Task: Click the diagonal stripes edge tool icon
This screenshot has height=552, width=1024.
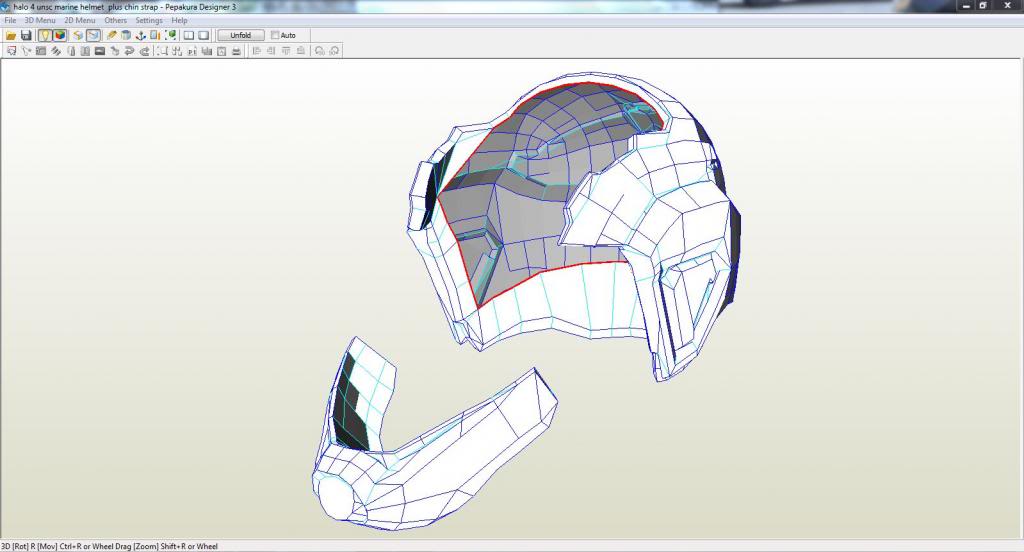Action: [56, 51]
